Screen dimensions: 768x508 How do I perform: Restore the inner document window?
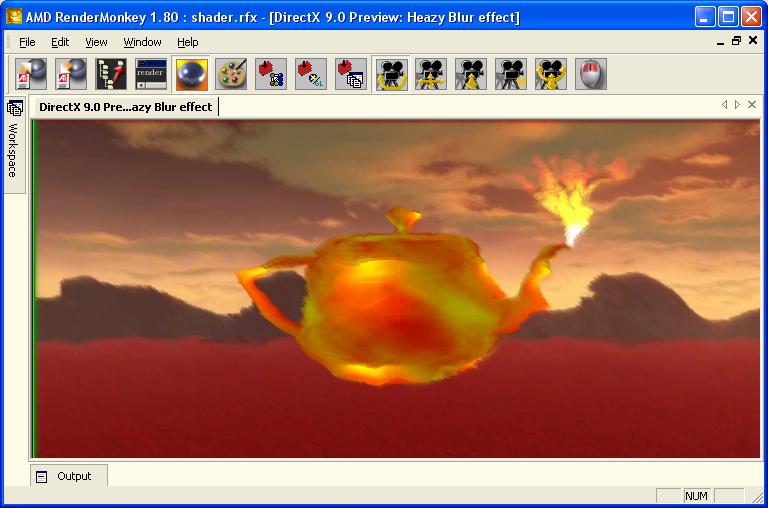pos(736,41)
